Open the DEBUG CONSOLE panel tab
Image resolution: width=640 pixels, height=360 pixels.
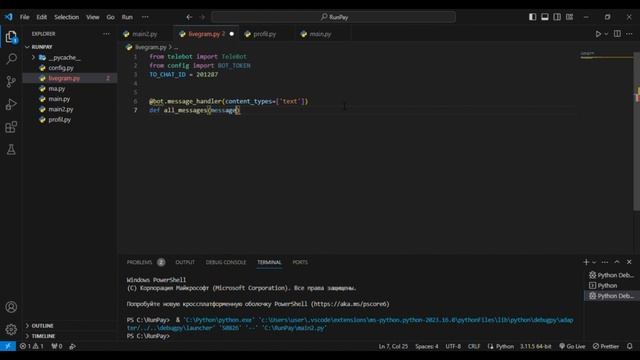(226, 262)
